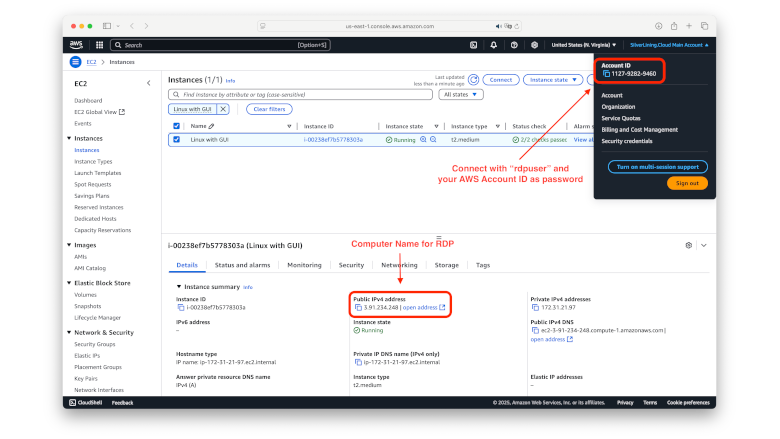Click the browser sidebar toggle icon

pyautogui.click(x=107, y=26)
